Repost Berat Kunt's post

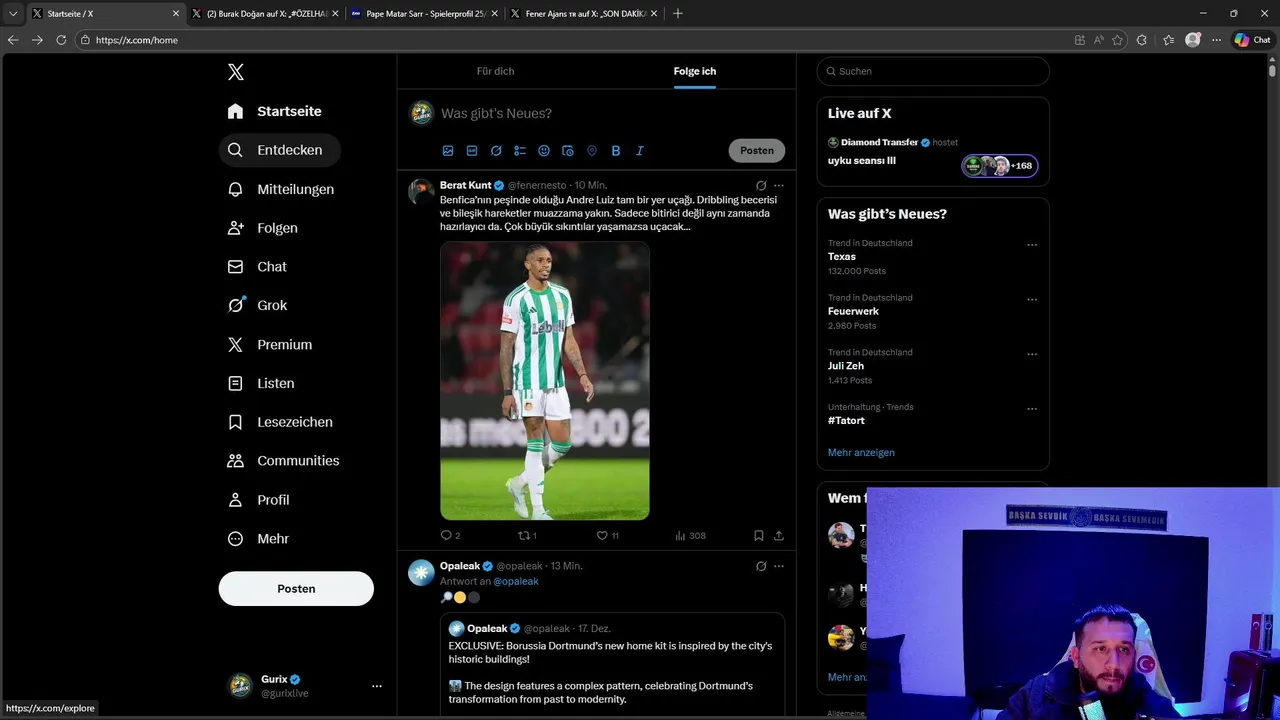point(527,536)
